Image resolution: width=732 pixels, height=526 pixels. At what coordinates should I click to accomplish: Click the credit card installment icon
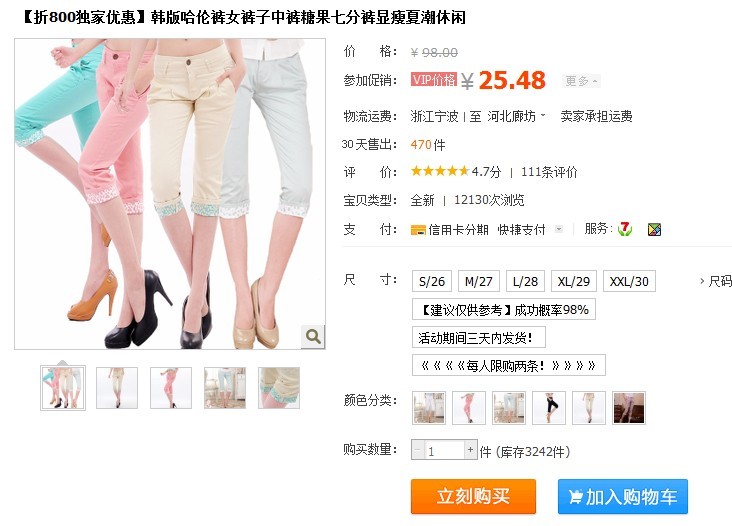[418, 230]
